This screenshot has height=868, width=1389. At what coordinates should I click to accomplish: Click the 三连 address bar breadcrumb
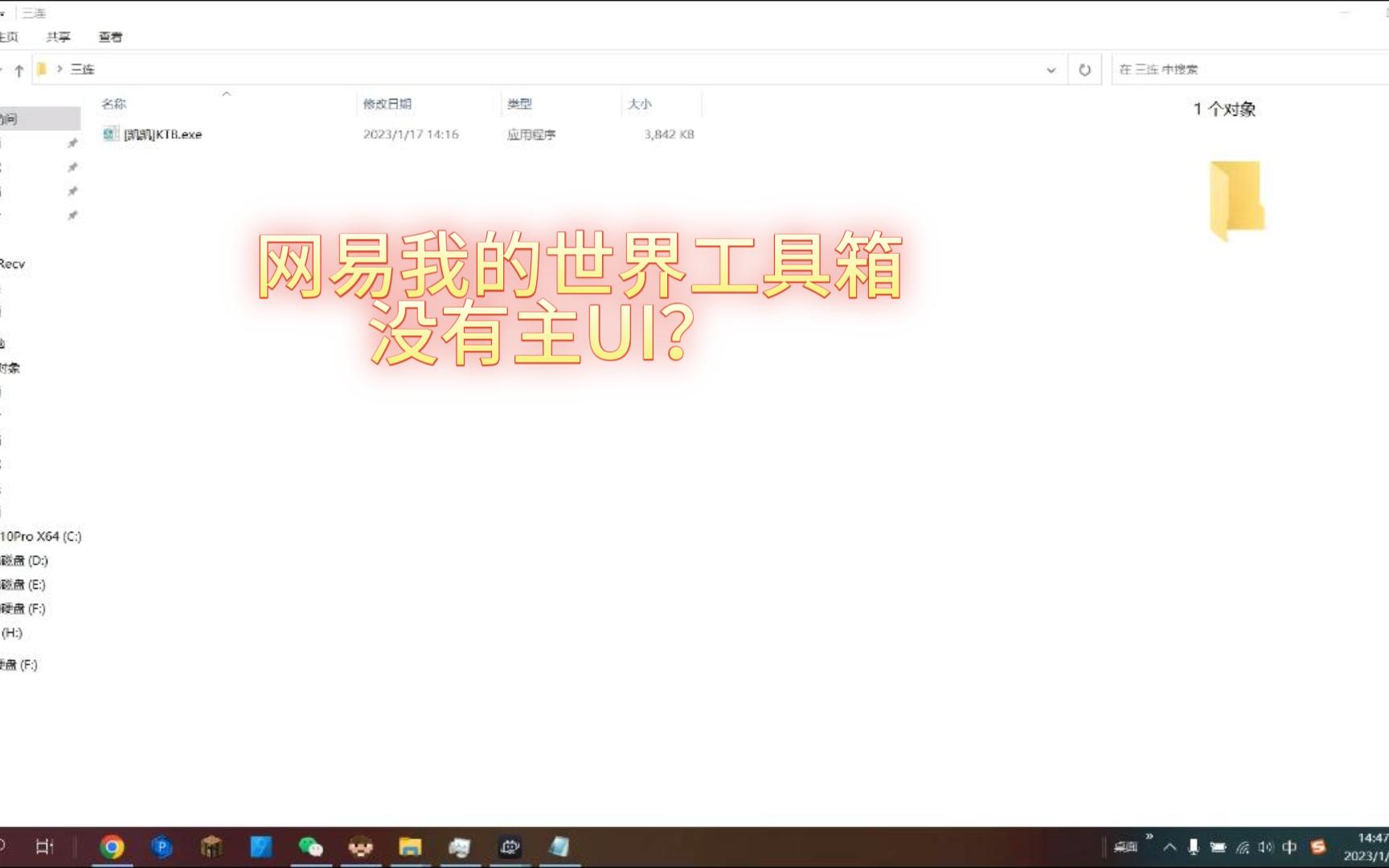pos(83,69)
